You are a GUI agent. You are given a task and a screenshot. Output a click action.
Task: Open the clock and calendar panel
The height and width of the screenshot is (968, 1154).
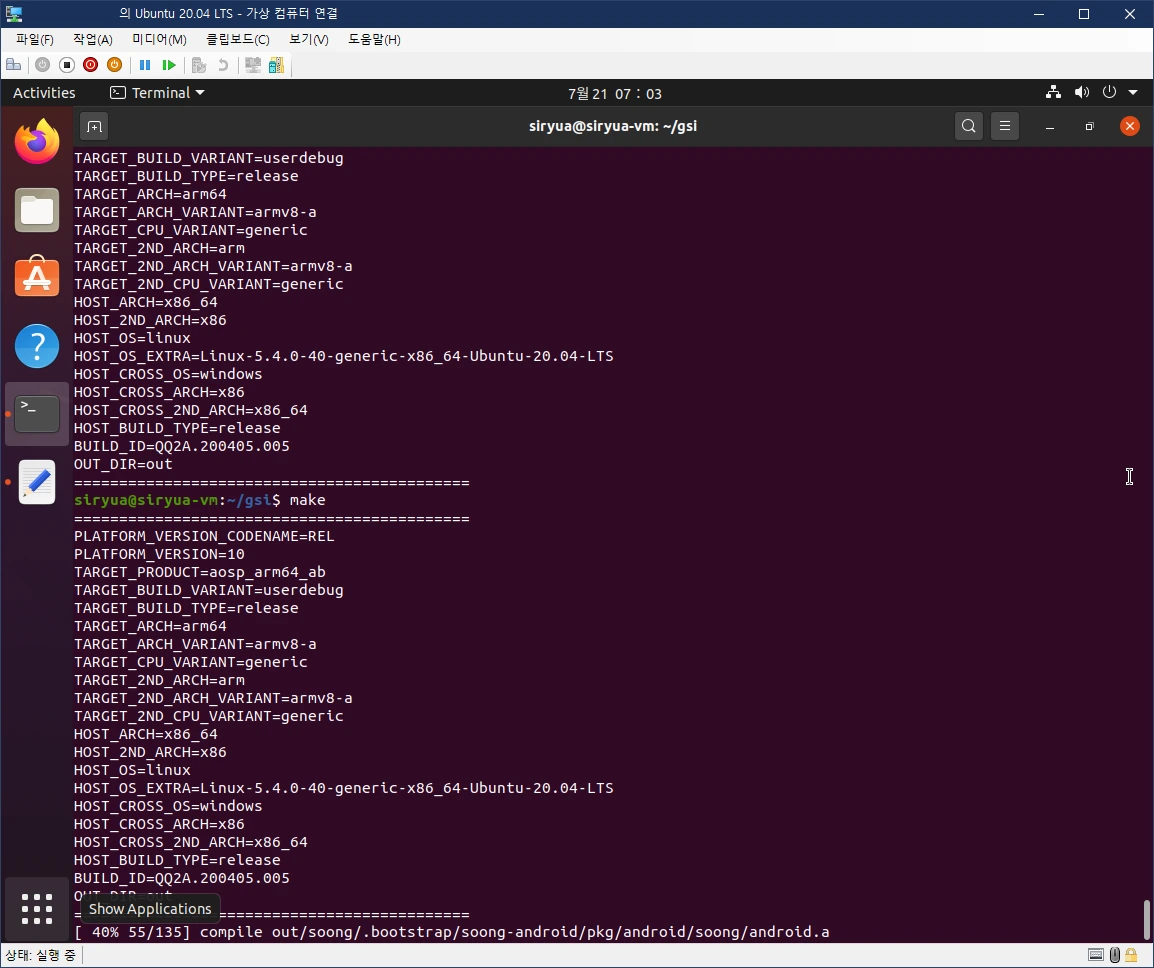(615, 93)
